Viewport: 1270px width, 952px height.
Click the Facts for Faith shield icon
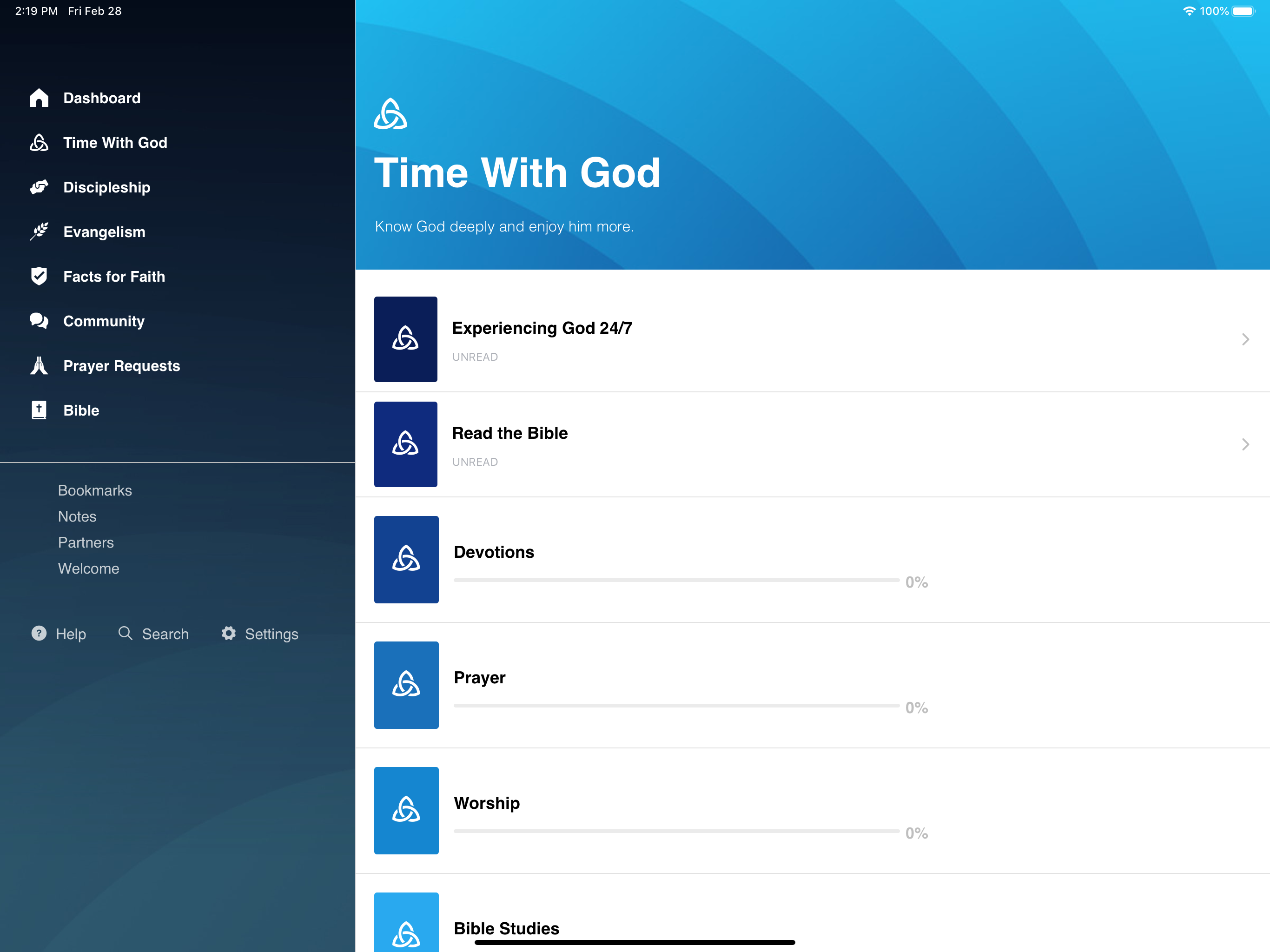point(39,276)
